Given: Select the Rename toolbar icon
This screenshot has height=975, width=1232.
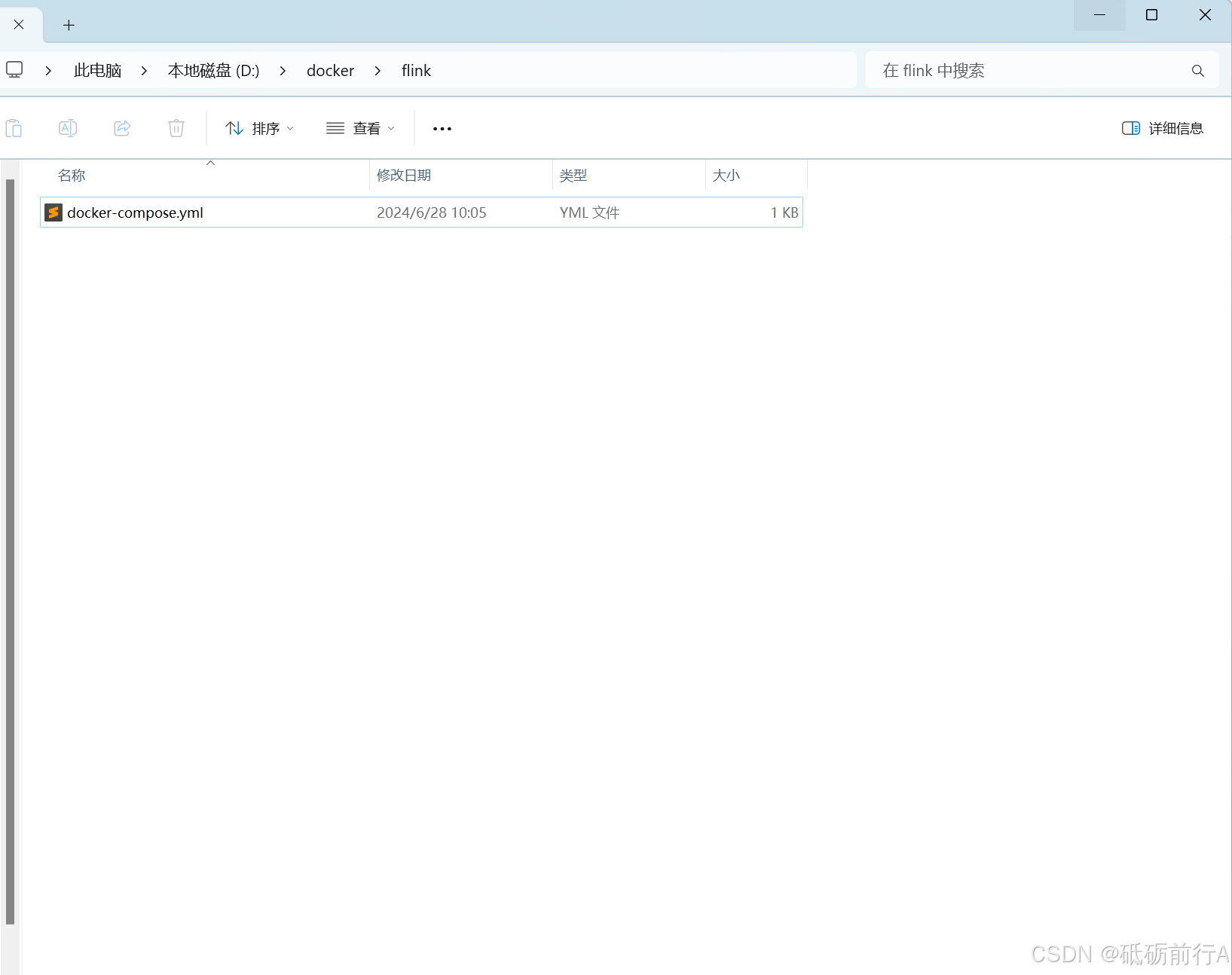Looking at the screenshot, I should click(x=68, y=128).
